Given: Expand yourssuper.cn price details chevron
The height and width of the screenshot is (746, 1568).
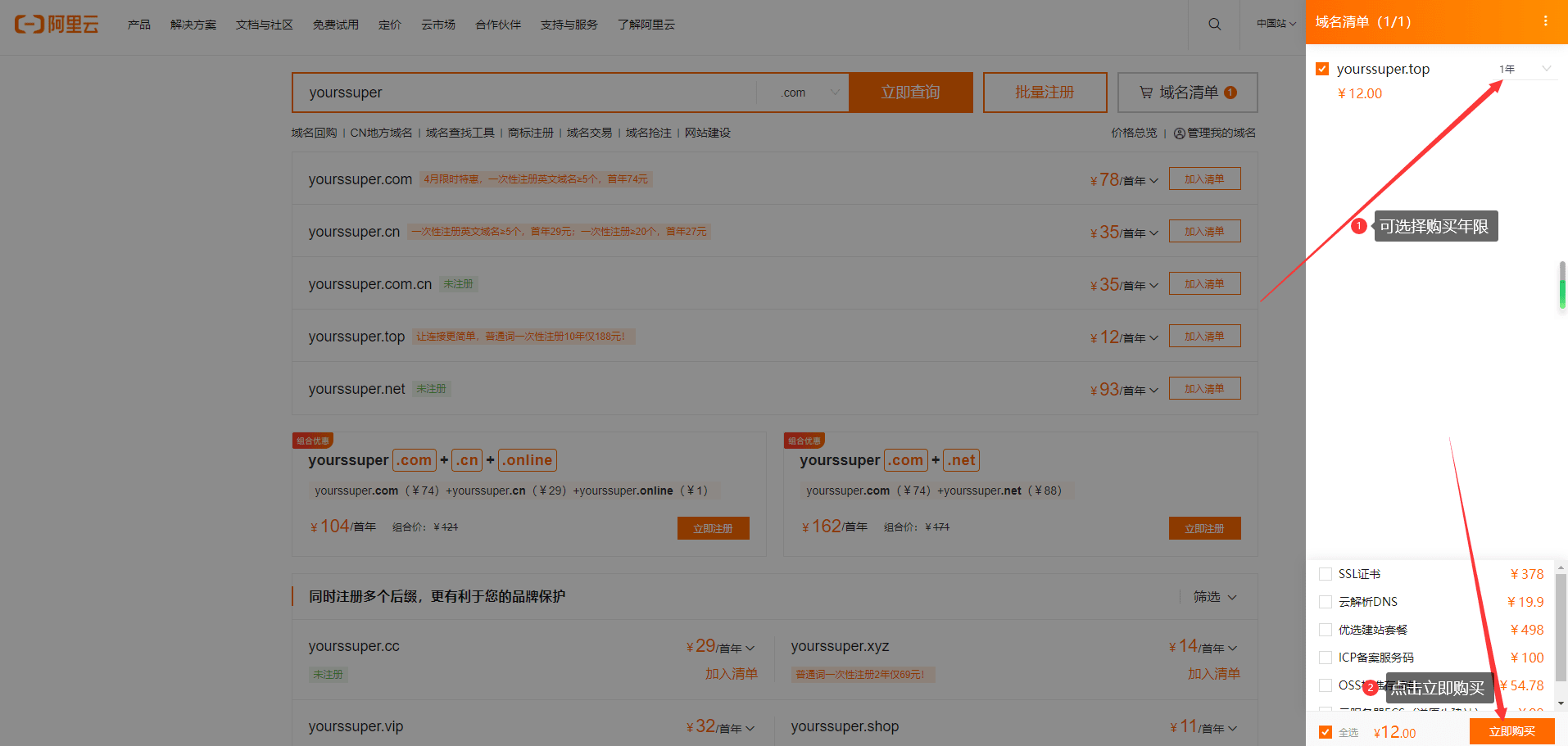Looking at the screenshot, I should [x=1153, y=233].
